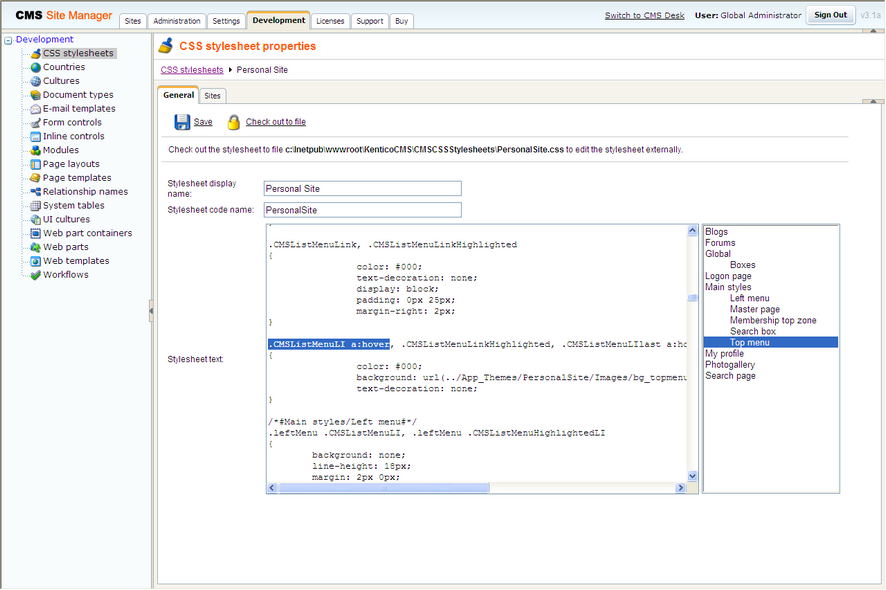Screen dimensions: 886x590
Task: Click the Page templates icon
Action: [36, 178]
